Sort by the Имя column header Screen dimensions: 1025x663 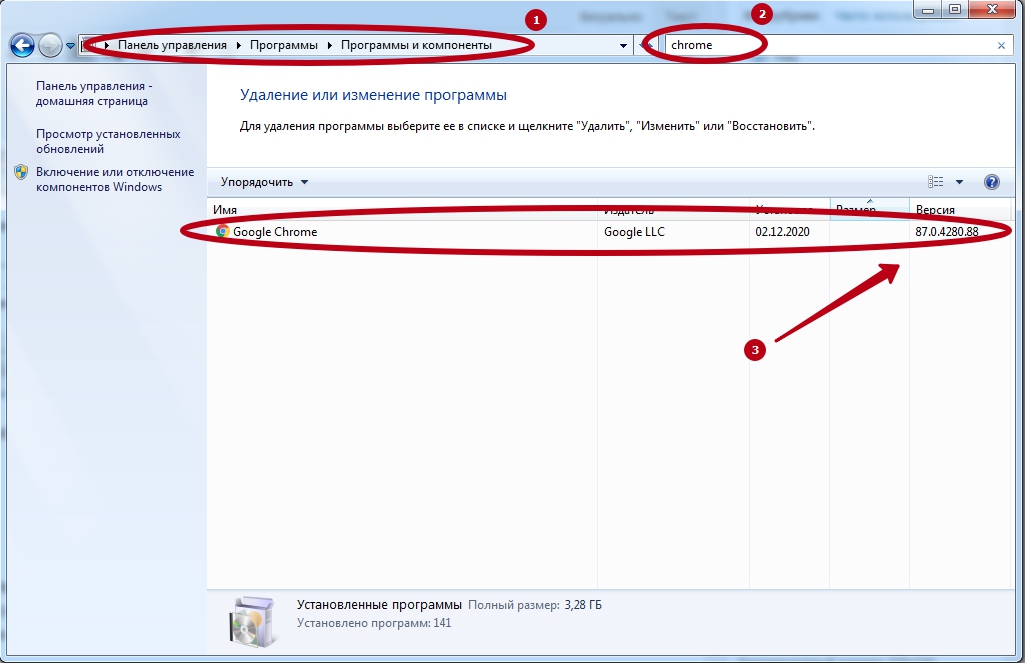click(x=402, y=209)
